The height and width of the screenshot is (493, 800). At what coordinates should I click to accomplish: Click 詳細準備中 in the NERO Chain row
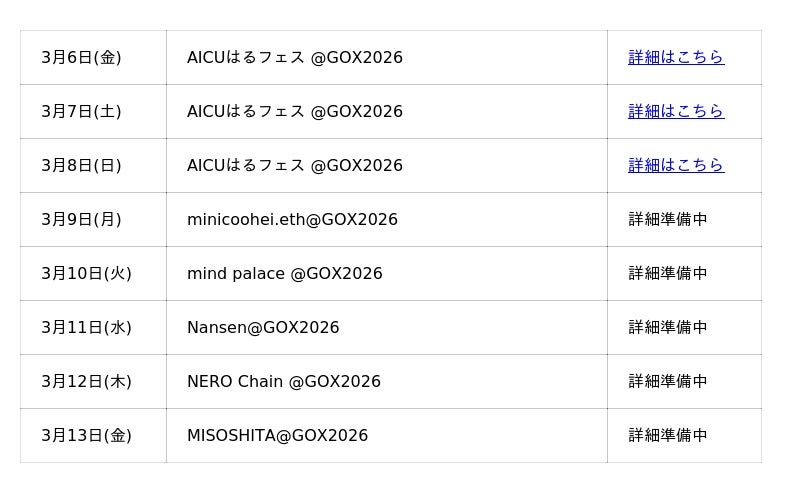pyautogui.click(x=668, y=382)
